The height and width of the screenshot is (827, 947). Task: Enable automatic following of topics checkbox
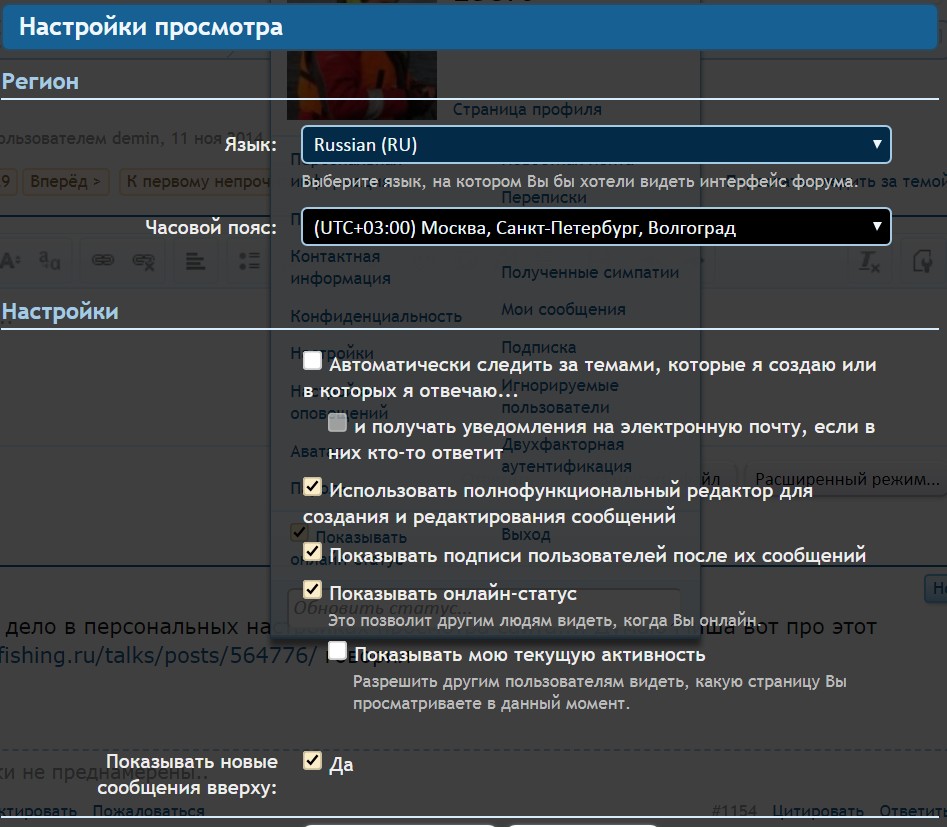(313, 360)
